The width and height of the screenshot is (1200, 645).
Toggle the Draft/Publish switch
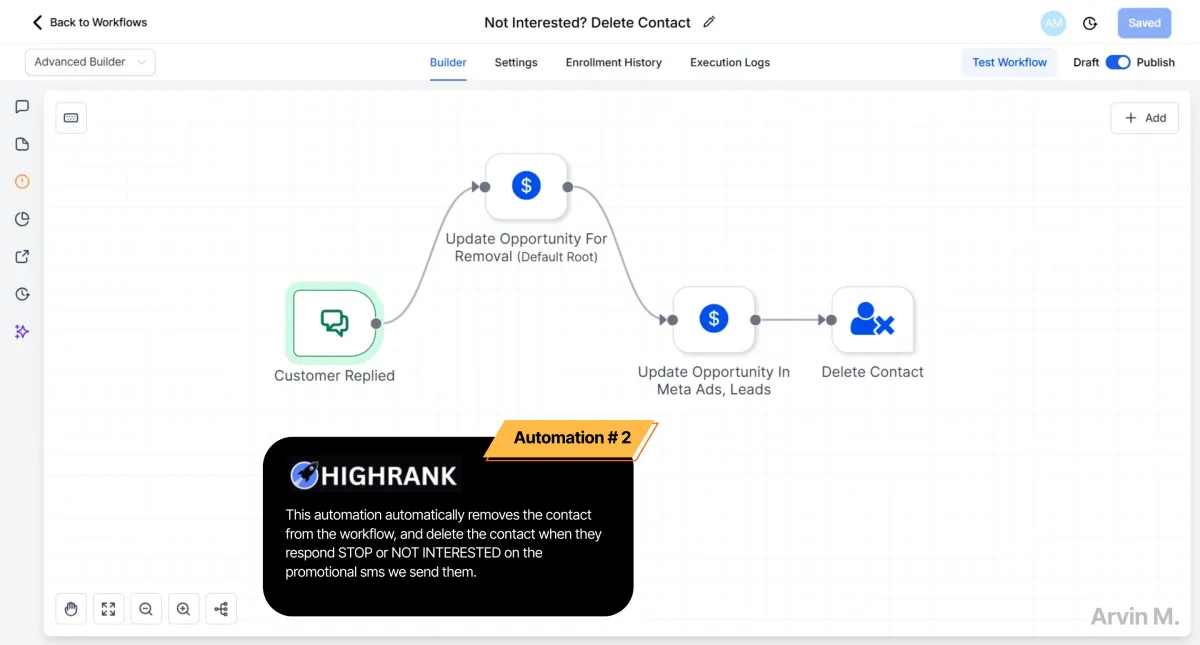[x=1118, y=62]
